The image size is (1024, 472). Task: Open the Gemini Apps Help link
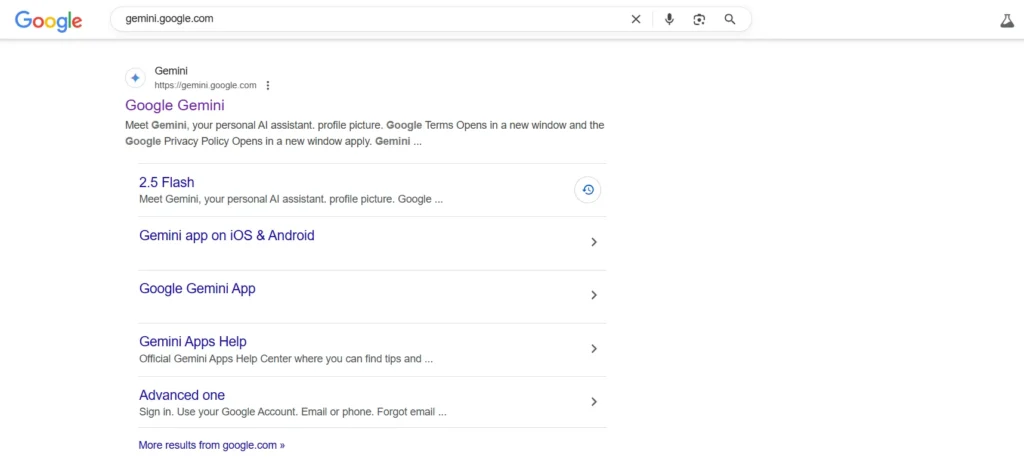pos(193,341)
